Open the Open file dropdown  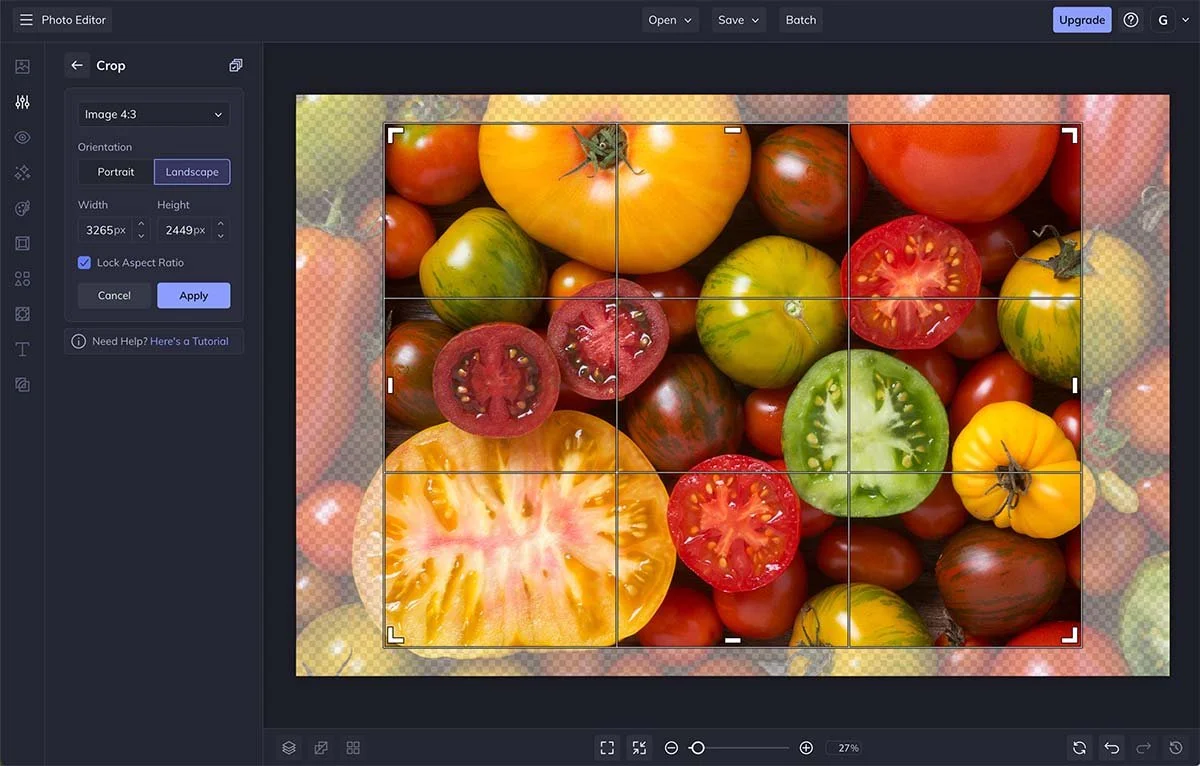pyautogui.click(x=670, y=19)
